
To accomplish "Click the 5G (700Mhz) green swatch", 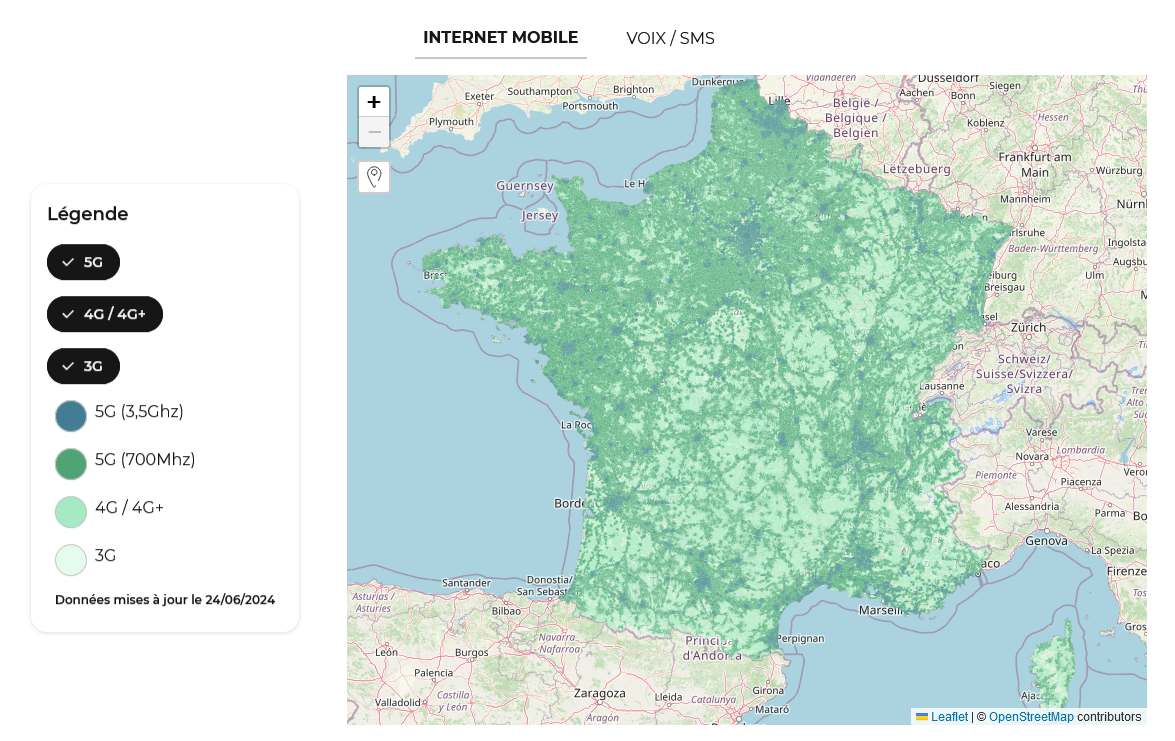I will tap(71, 464).
